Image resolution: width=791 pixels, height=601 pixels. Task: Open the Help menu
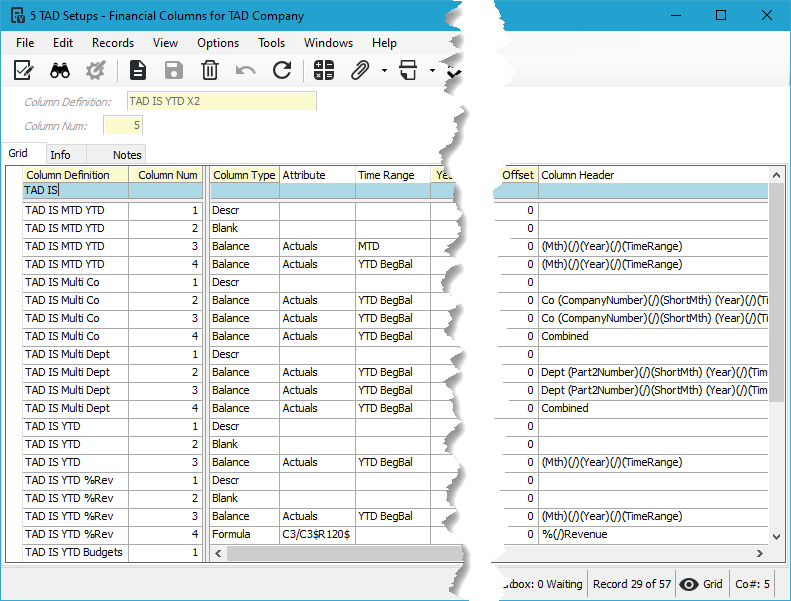coord(384,43)
